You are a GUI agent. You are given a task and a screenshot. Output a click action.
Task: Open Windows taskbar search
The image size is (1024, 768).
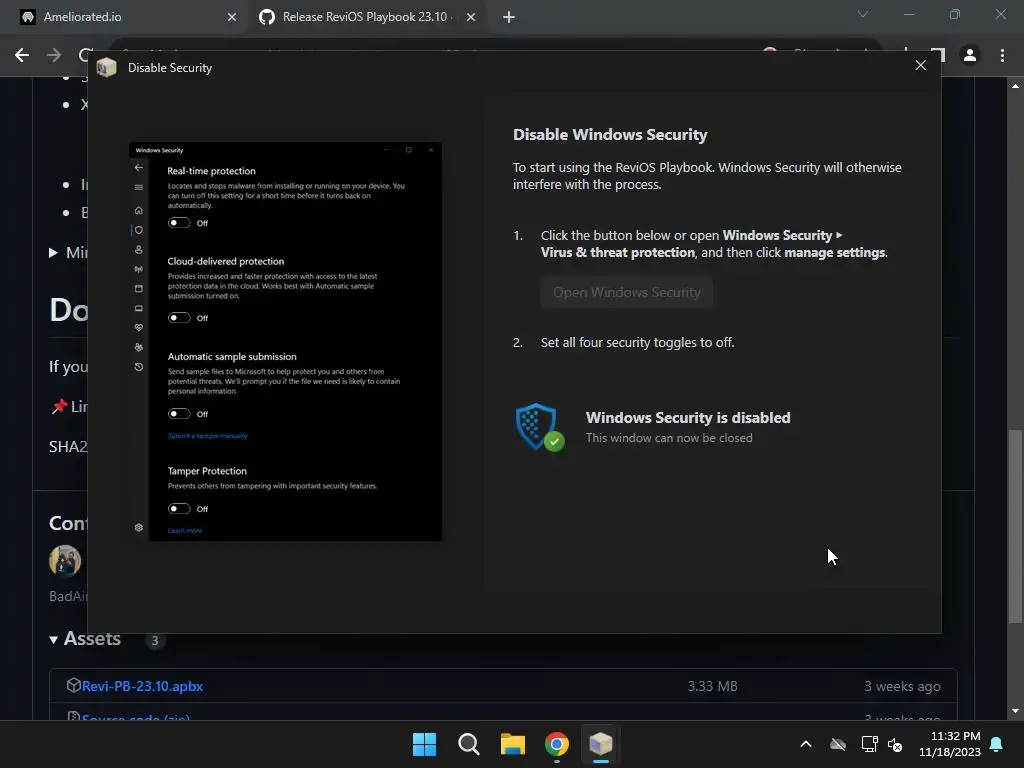(x=468, y=744)
